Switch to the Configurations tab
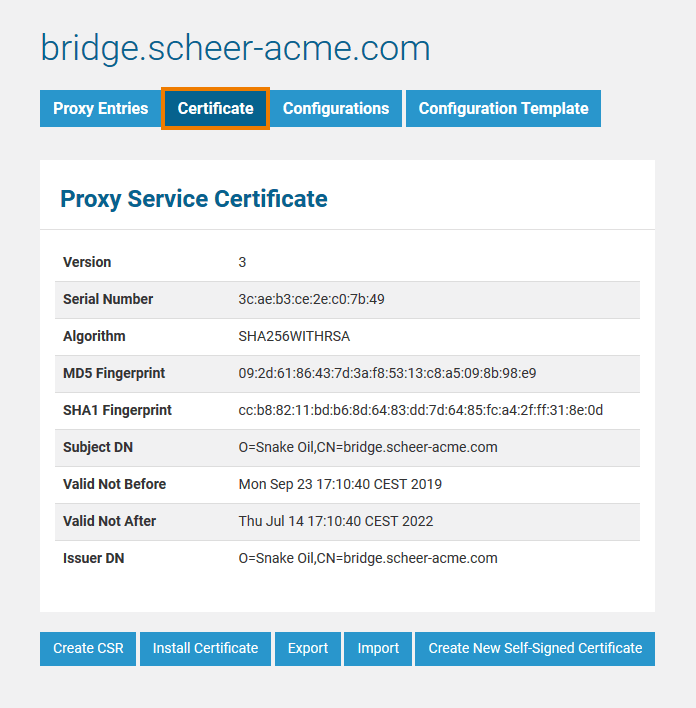This screenshot has height=708, width=696. [x=335, y=109]
